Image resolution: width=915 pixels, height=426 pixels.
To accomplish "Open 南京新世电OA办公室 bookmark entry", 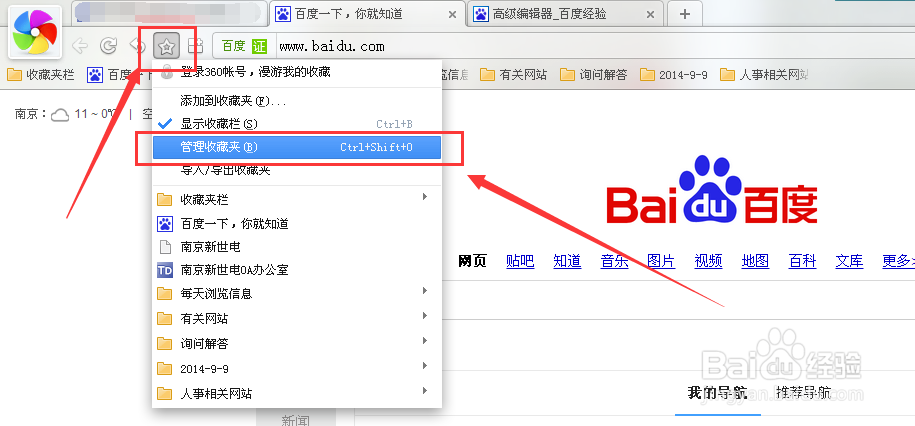I will [x=296, y=270].
